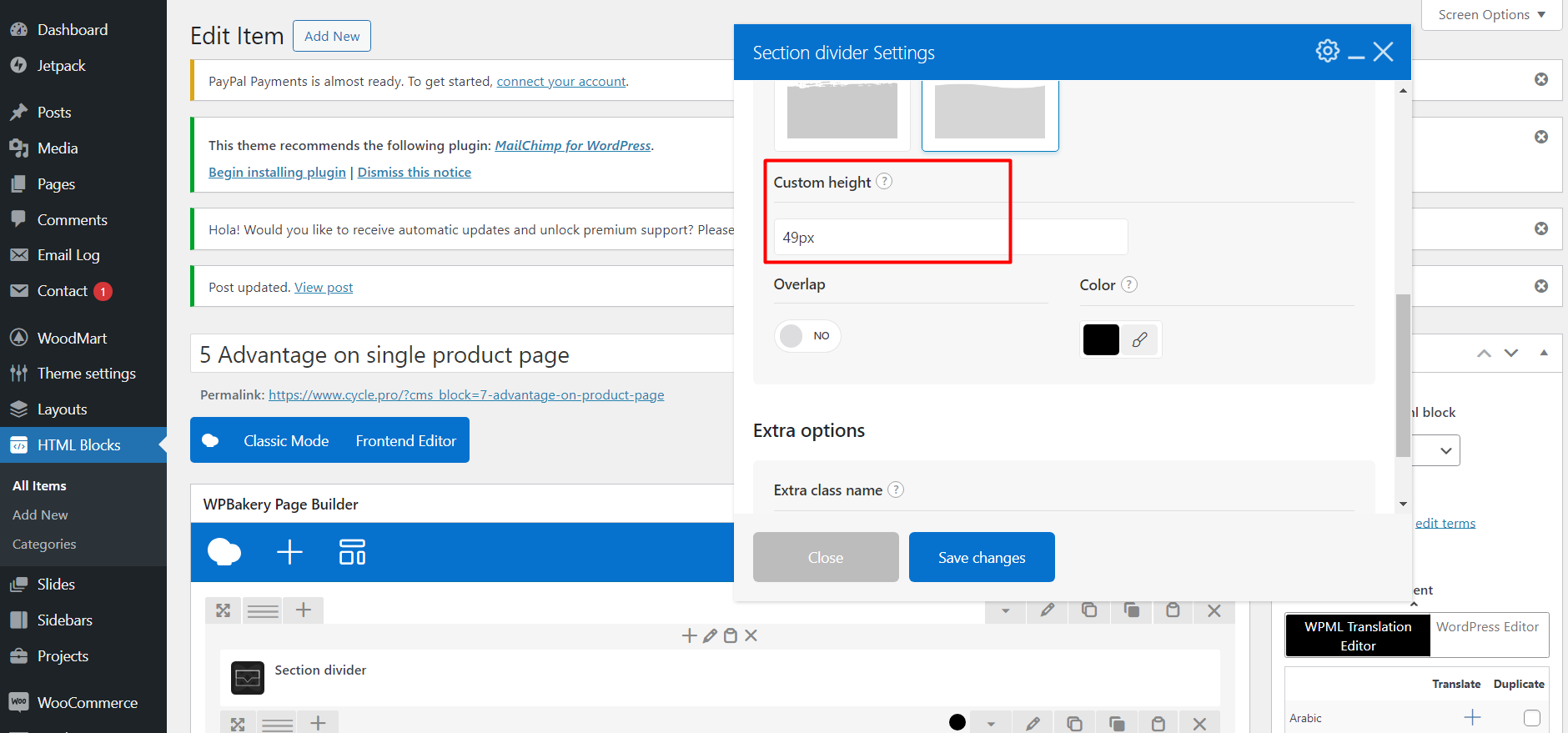Viewport: 1568px width, 733px height.
Task: Move metabox up with up chevron
Action: click(1484, 353)
